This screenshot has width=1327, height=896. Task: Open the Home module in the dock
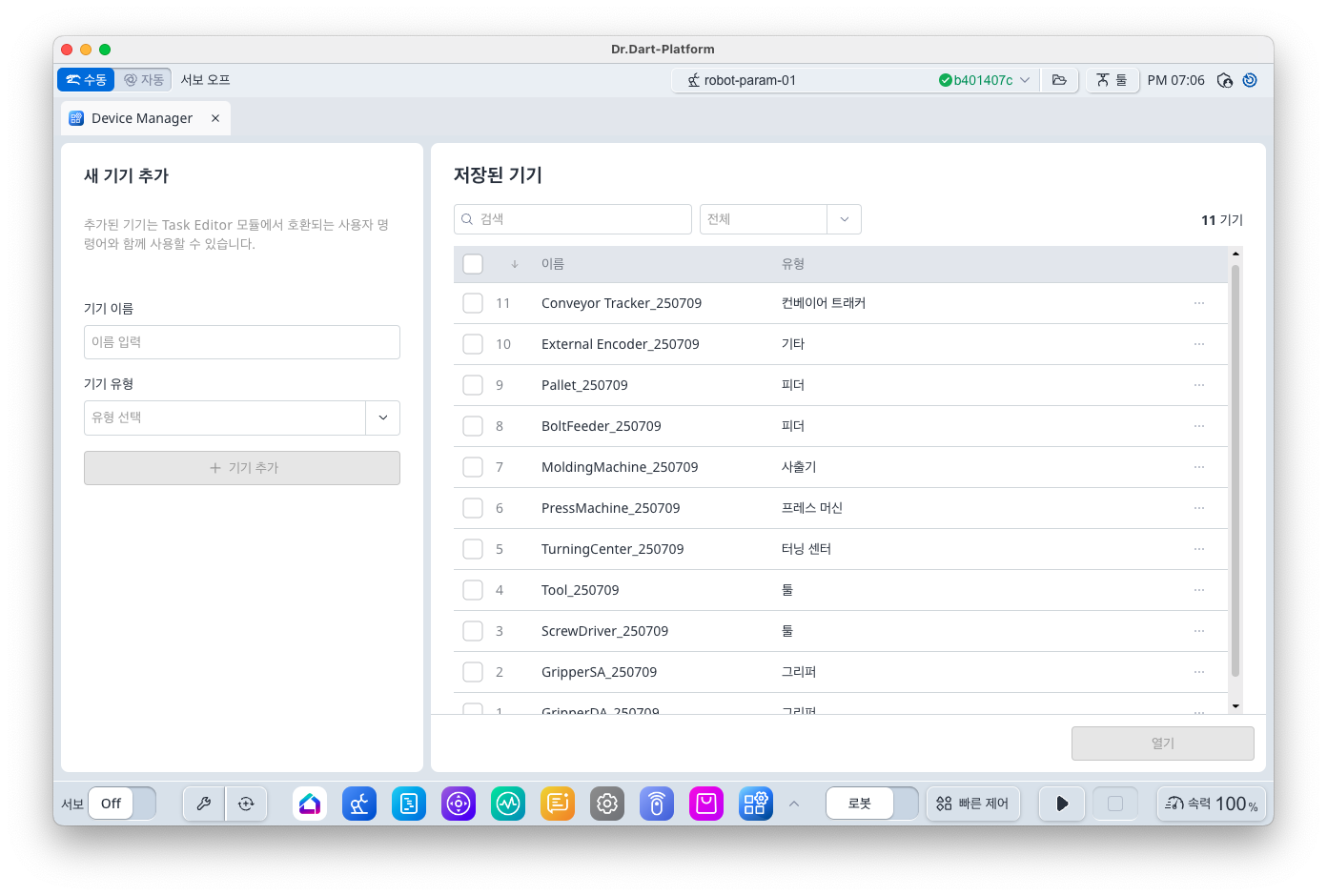pyautogui.click(x=310, y=804)
